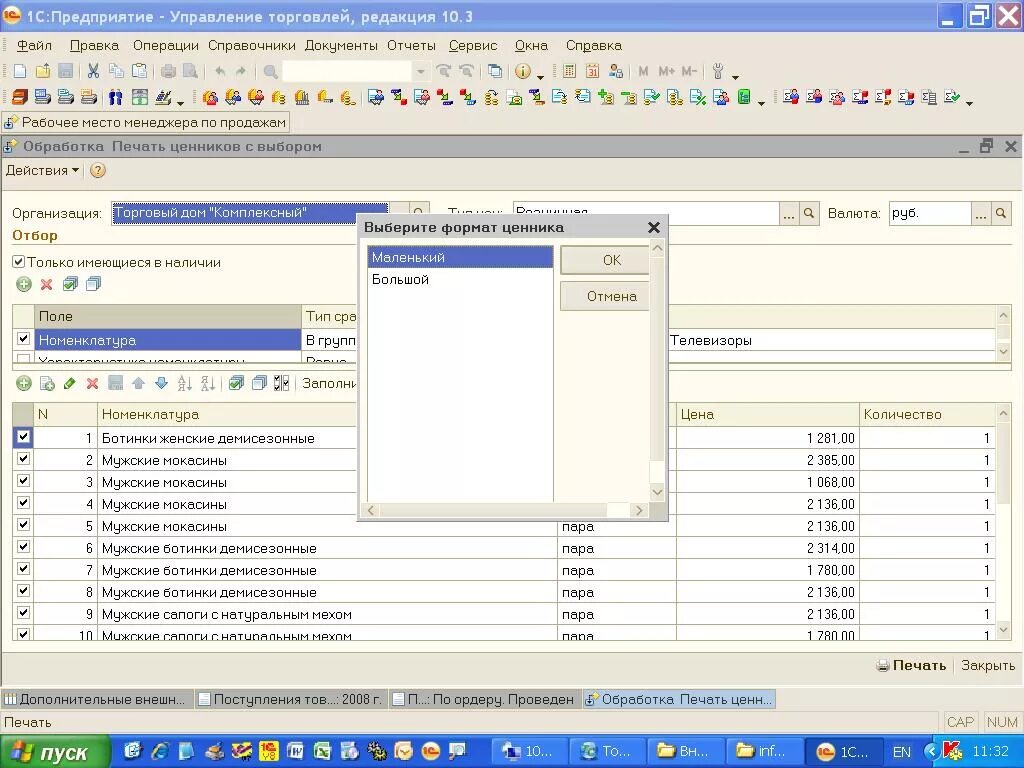Click the Cut scissors icon
Screen dimensions: 1024x768
[93, 71]
